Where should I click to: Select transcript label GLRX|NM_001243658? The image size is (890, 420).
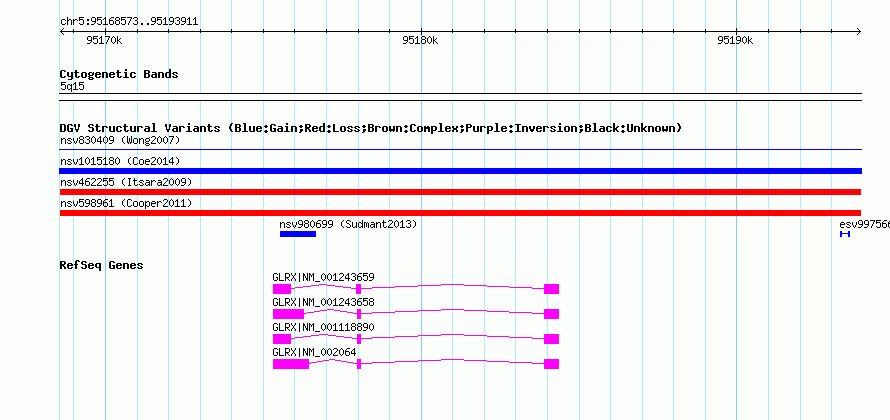[x=324, y=303]
